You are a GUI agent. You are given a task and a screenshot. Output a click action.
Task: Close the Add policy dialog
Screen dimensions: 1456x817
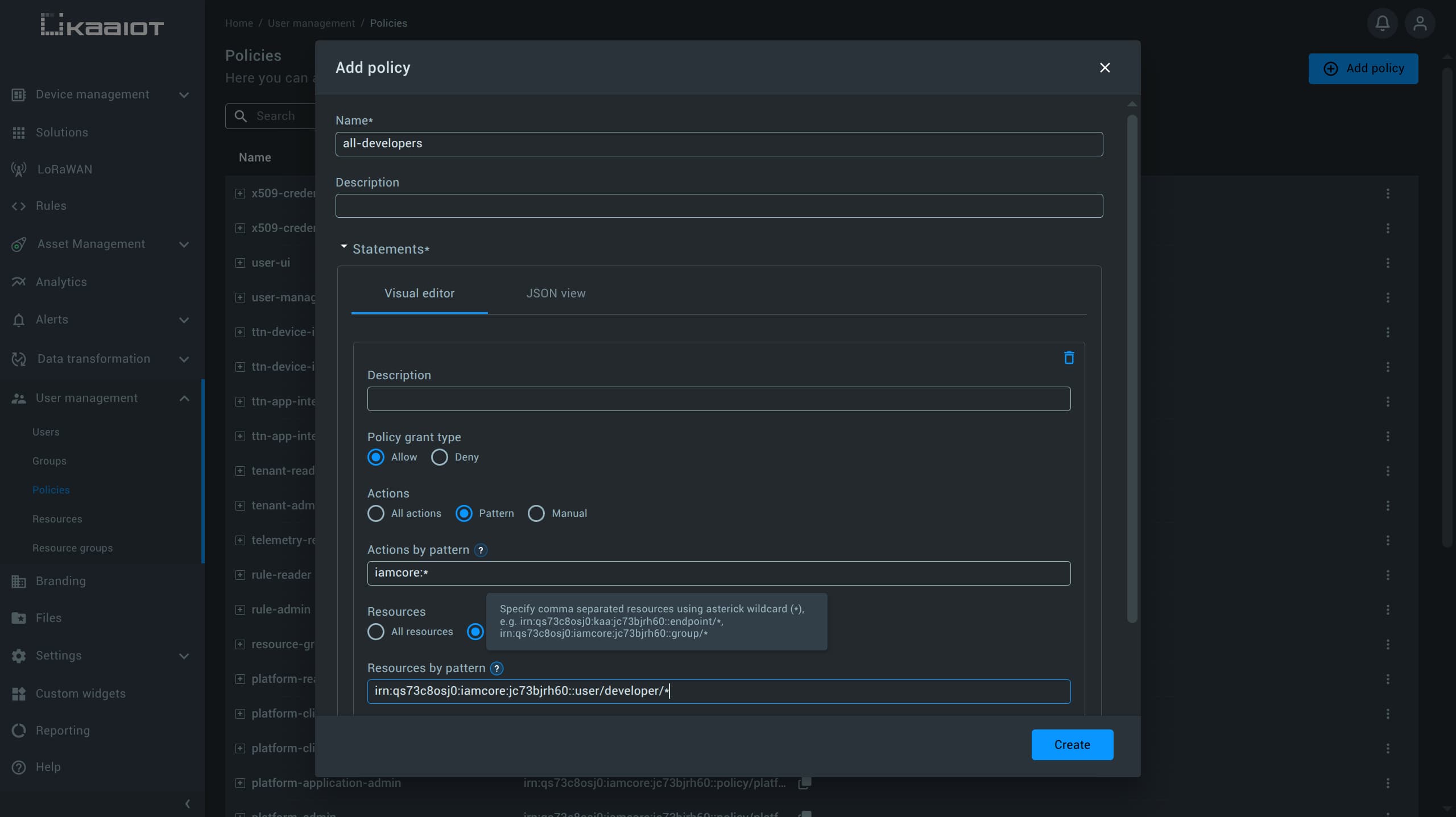1105,68
